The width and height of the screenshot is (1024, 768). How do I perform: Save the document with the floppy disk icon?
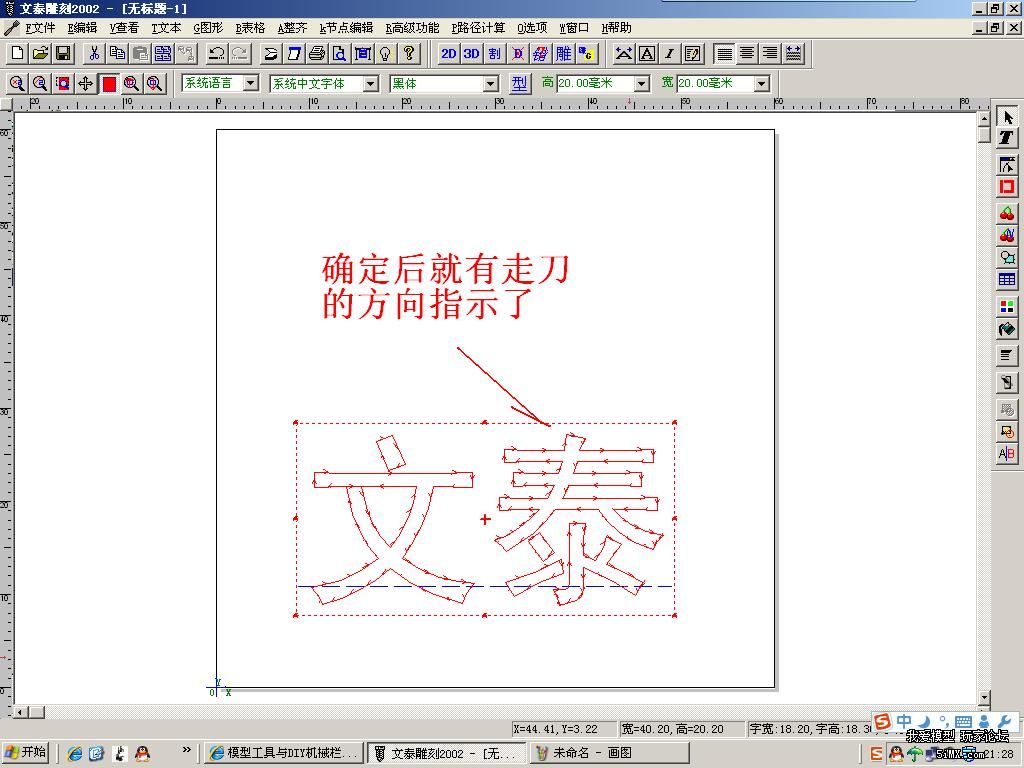tap(63, 54)
